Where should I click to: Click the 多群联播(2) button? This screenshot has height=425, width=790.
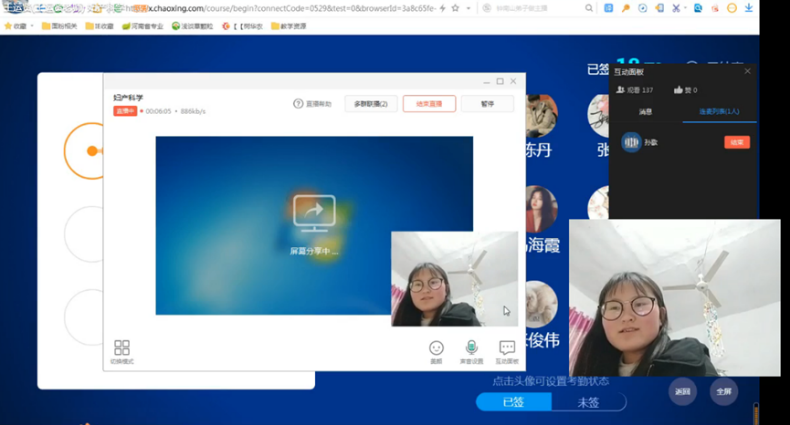point(371,104)
